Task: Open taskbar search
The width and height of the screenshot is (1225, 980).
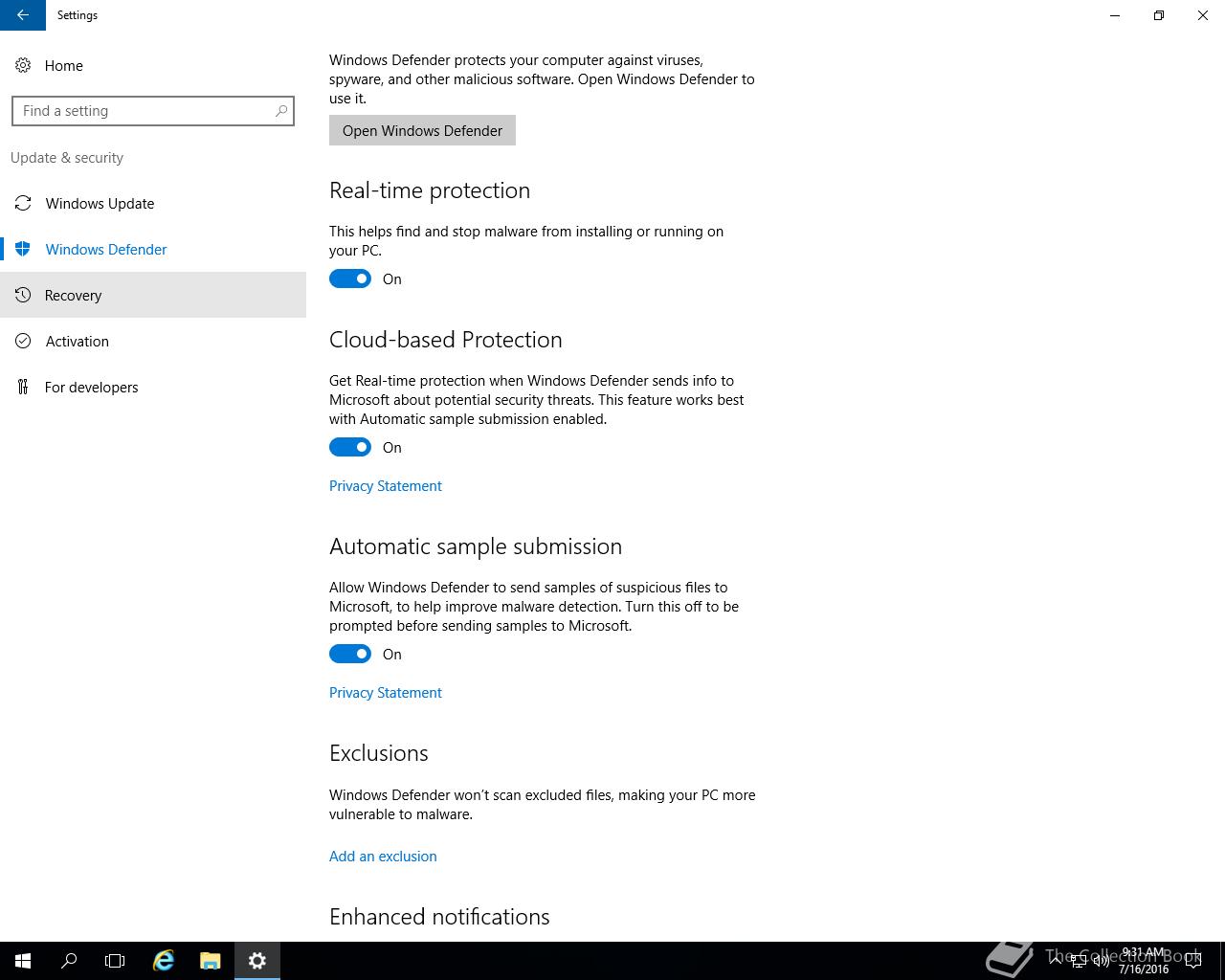Action: (x=69, y=961)
